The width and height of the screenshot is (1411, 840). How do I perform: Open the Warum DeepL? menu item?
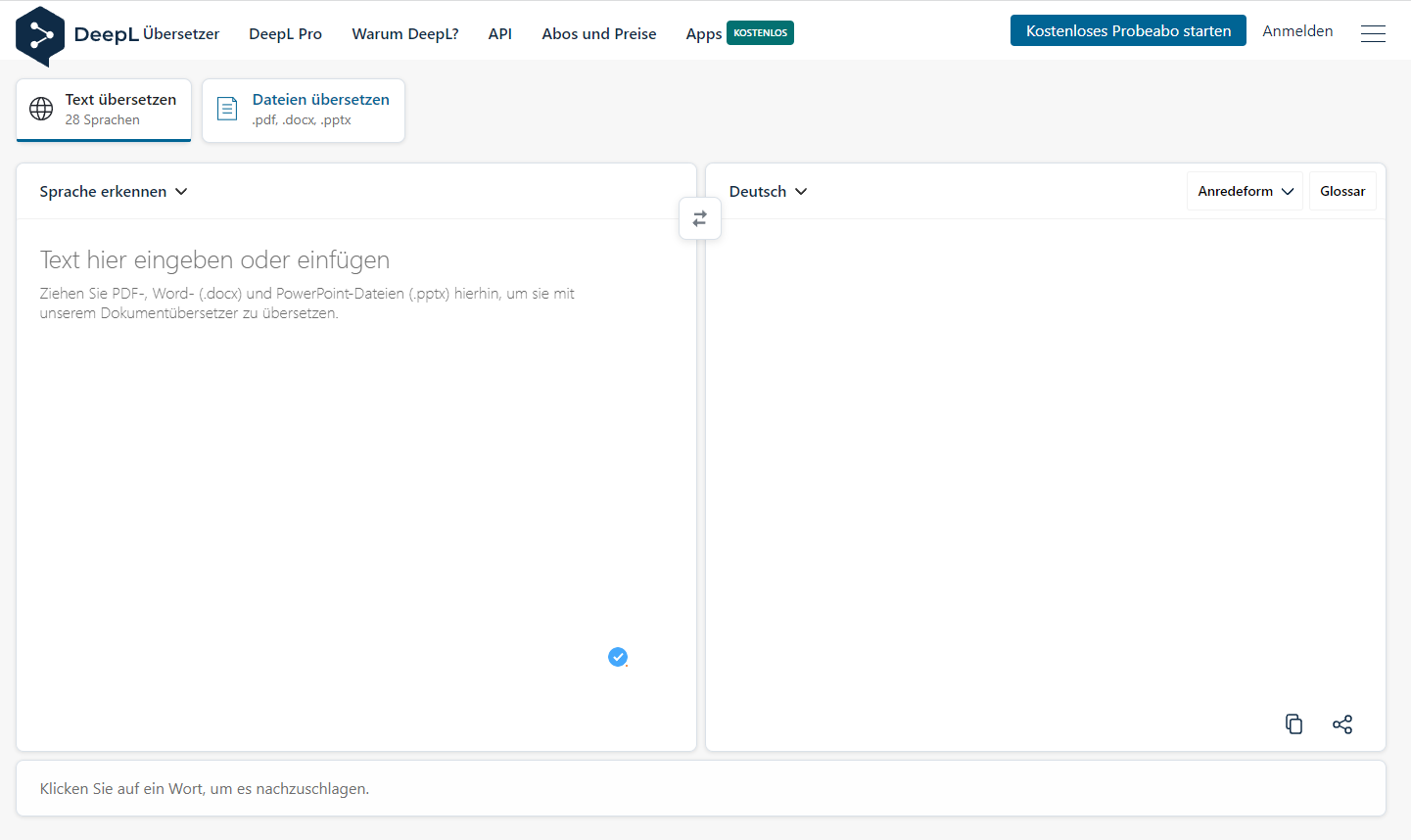point(405,33)
